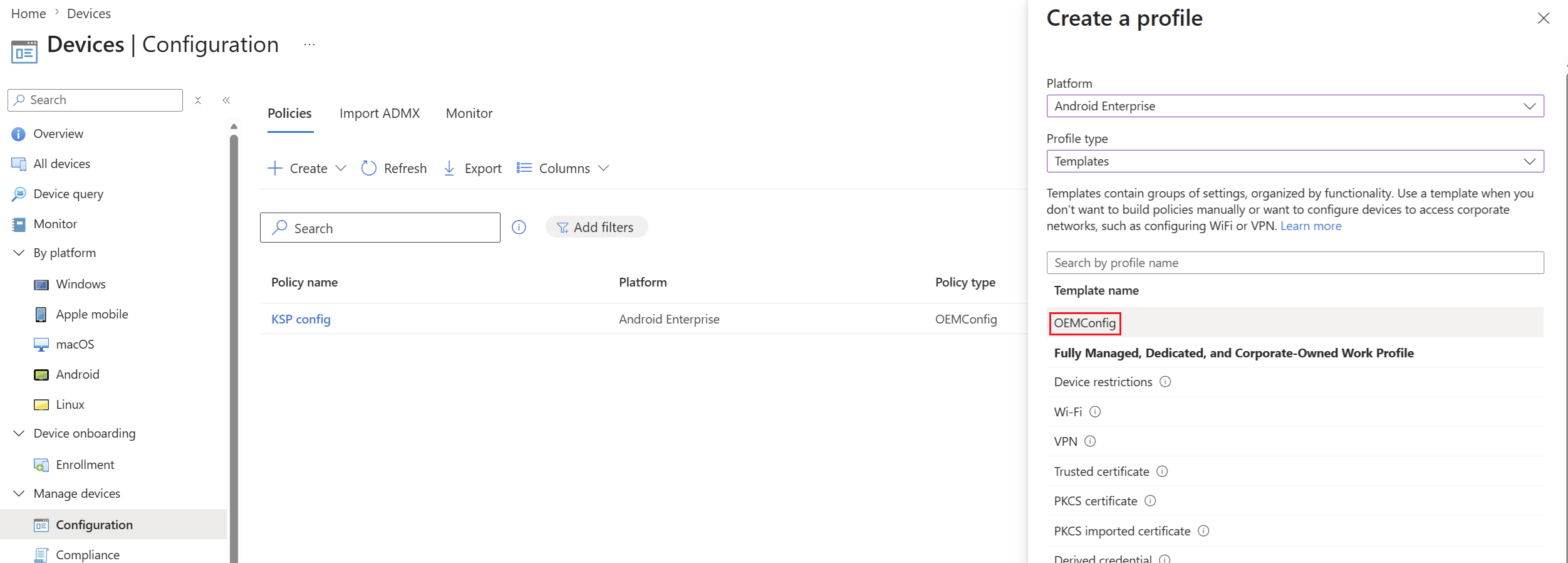Click the Enrollment icon

(41, 465)
